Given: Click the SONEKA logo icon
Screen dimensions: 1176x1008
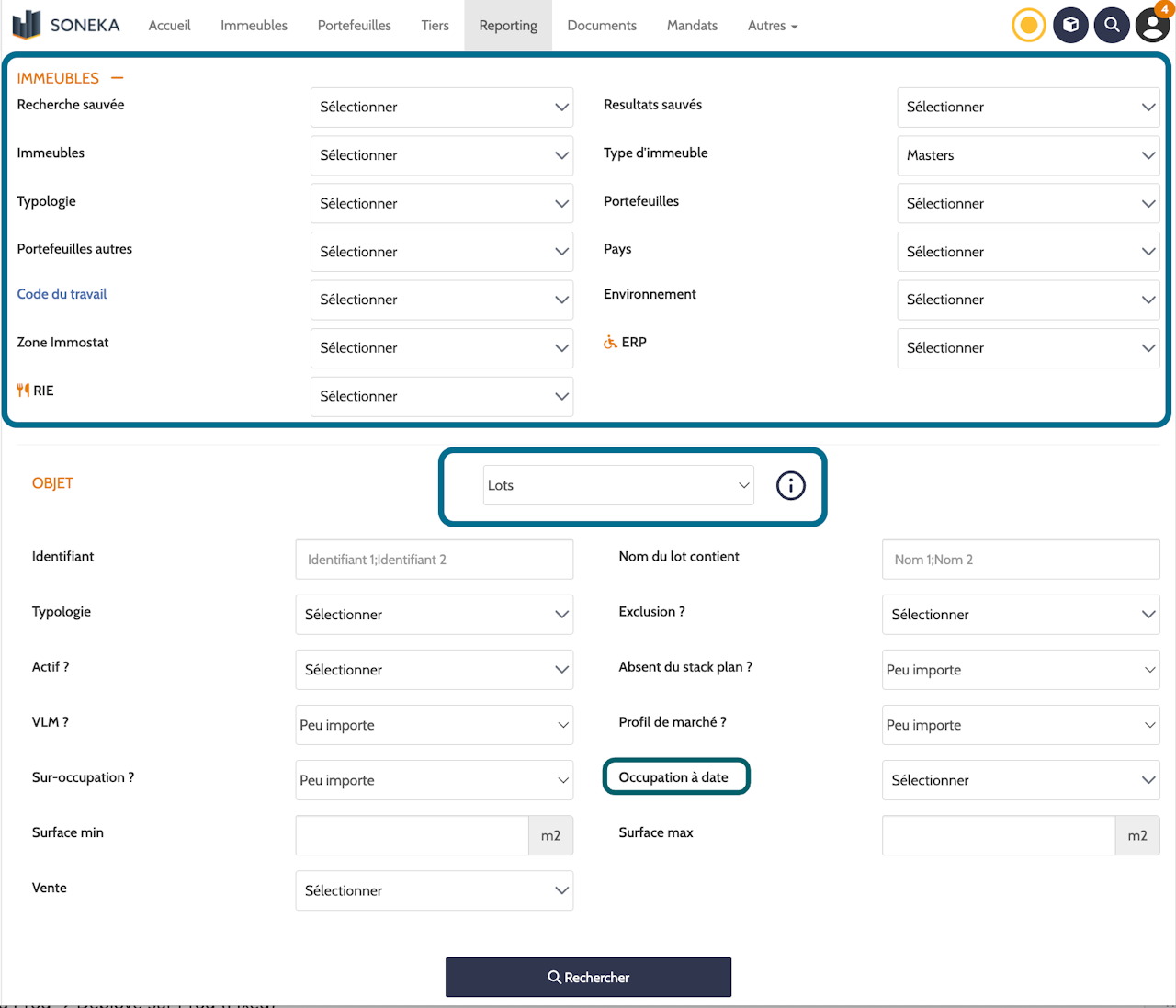Looking at the screenshot, I should pos(27,24).
